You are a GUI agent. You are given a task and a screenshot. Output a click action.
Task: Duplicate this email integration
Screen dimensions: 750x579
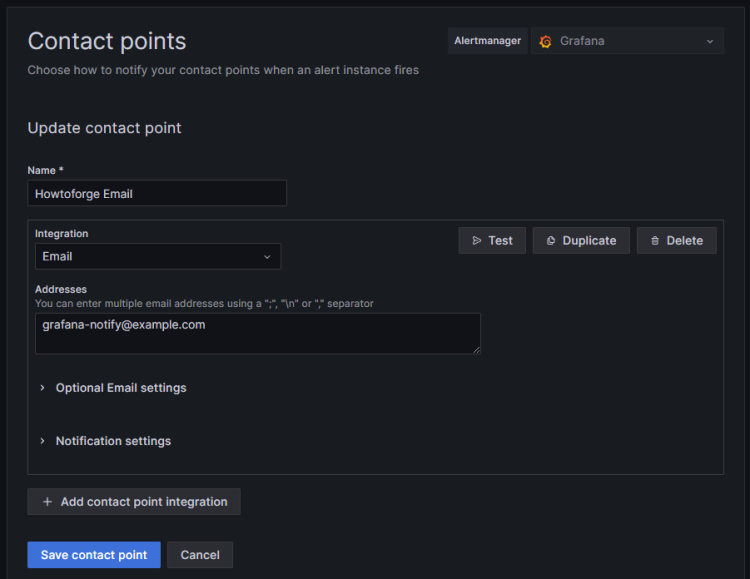coord(581,241)
